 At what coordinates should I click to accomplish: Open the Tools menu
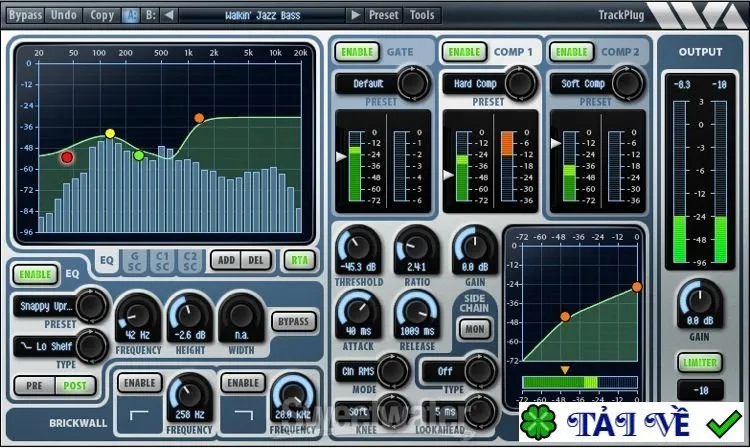tap(422, 15)
